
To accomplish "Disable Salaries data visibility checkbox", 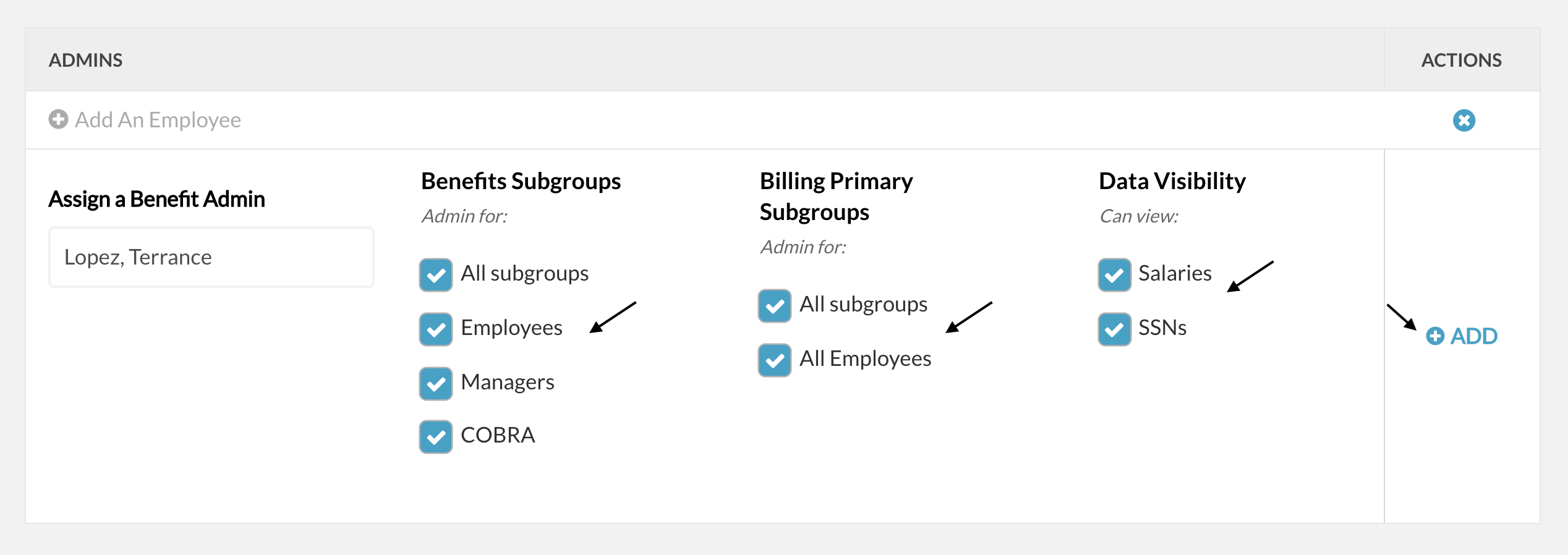I will click(1114, 274).
